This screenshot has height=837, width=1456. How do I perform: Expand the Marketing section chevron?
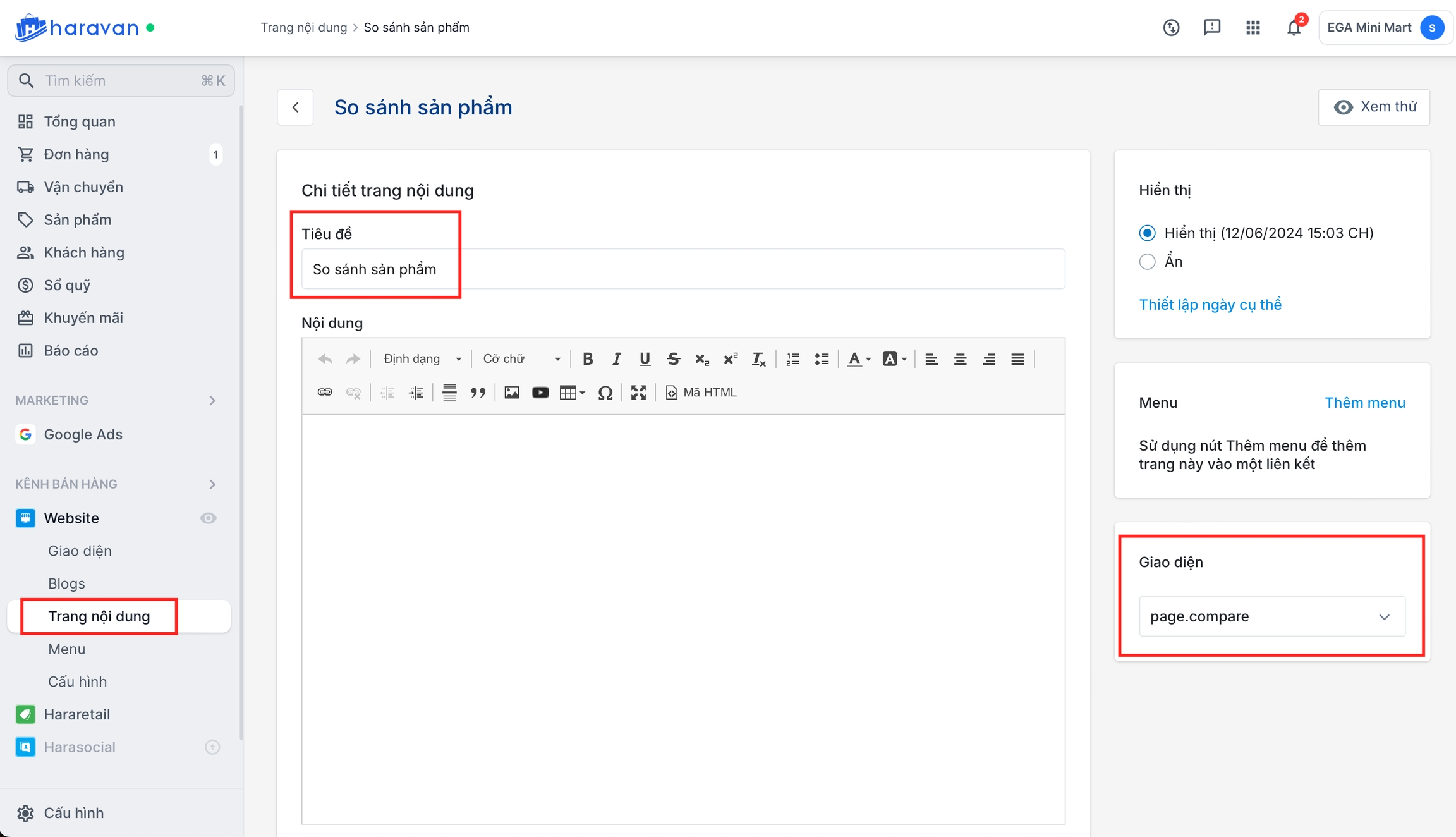pyautogui.click(x=212, y=401)
